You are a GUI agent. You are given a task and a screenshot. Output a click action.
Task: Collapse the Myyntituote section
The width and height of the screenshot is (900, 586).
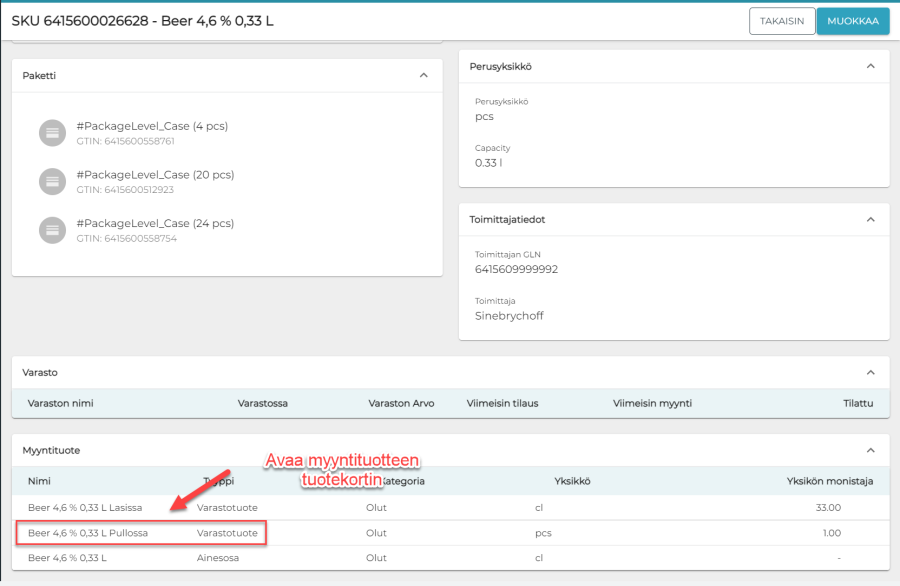(870, 450)
